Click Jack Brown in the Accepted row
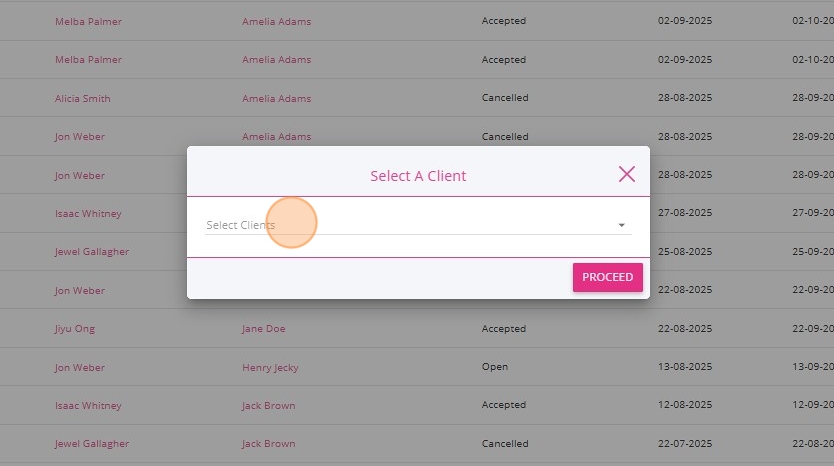Image resolution: width=834 pixels, height=466 pixels. [x=268, y=406]
